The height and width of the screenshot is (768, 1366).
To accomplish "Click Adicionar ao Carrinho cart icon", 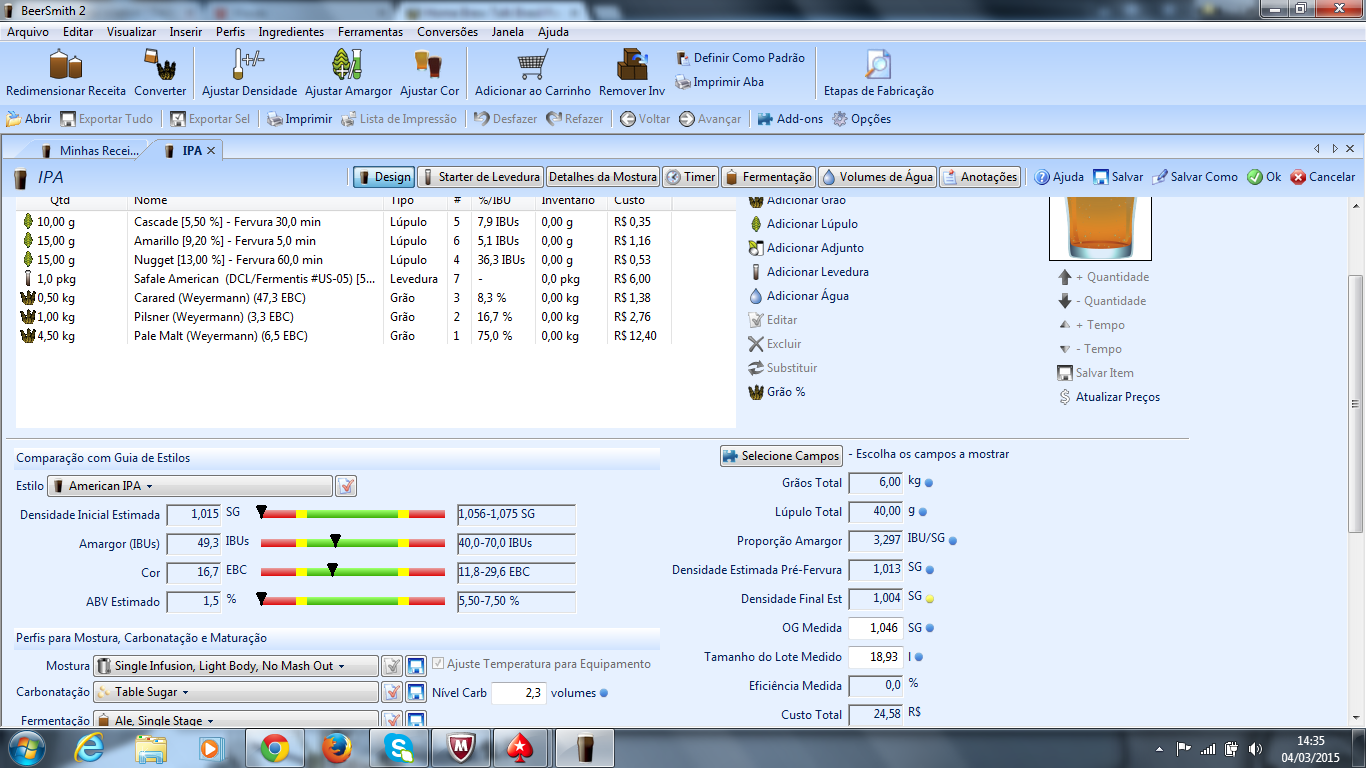I will (x=533, y=65).
